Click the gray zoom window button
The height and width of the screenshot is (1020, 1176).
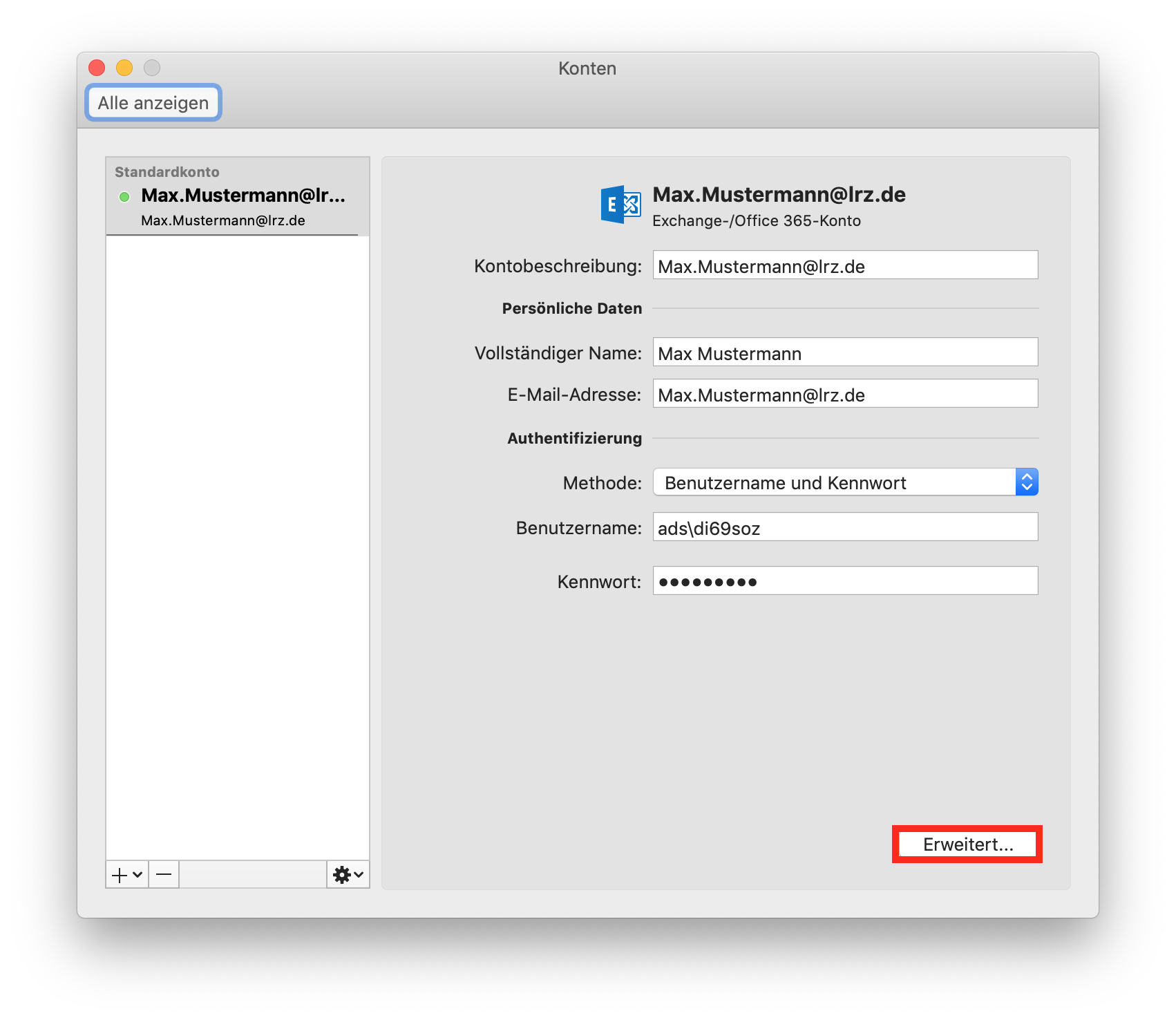(152, 68)
